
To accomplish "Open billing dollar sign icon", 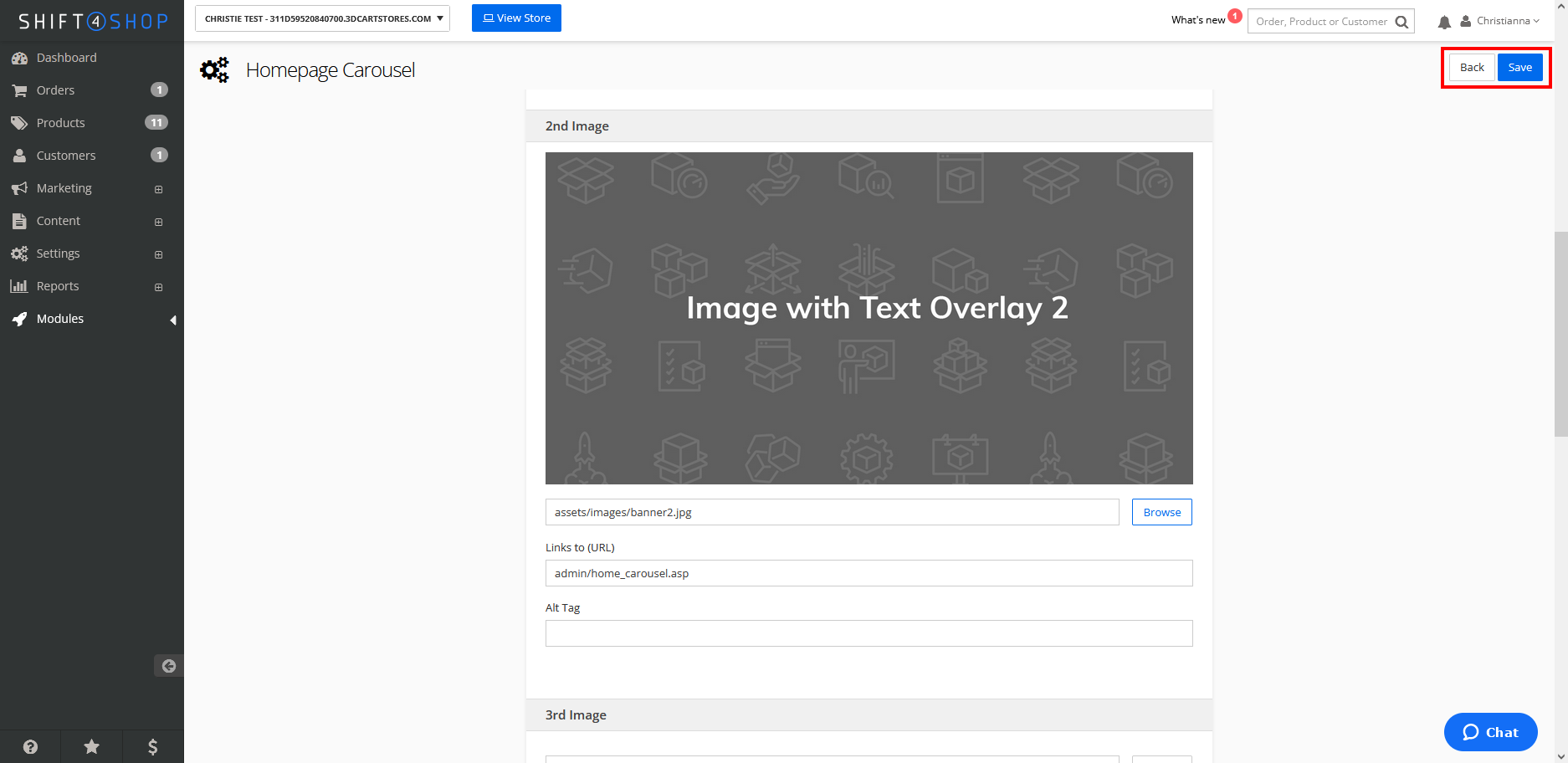I will pos(152,747).
